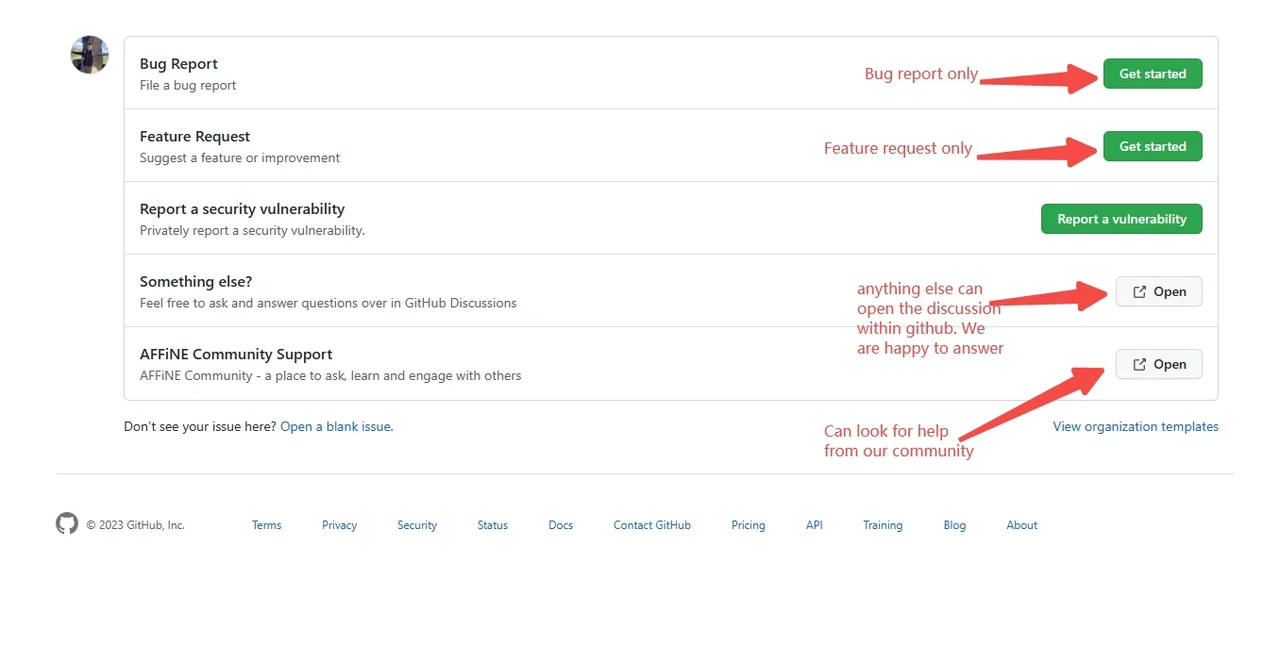The width and height of the screenshot is (1280, 645).
Task: Click 'Privately report a security vulnerability.' text
Action: (x=252, y=230)
